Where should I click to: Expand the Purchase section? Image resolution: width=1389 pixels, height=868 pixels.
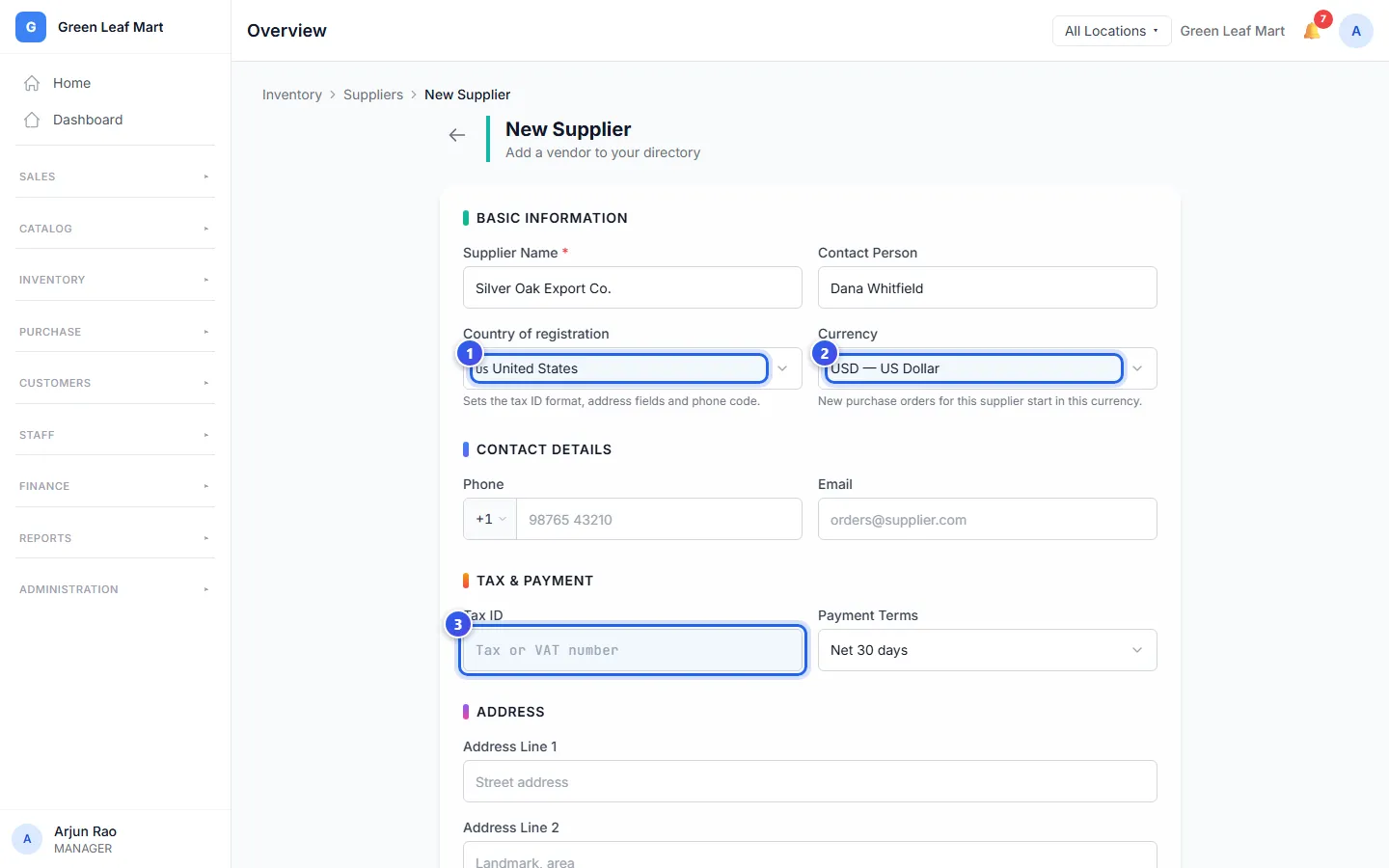tap(116, 332)
